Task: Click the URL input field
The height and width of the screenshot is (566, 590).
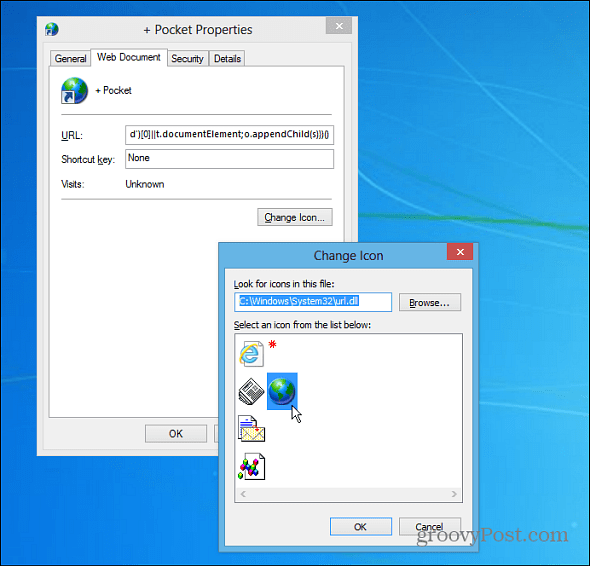Action: 229,134
